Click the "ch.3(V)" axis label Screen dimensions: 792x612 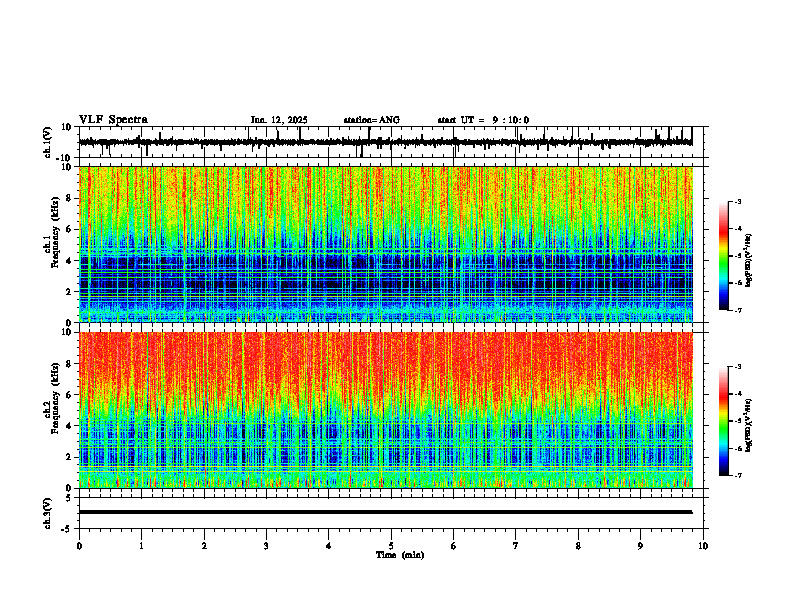coord(48,513)
